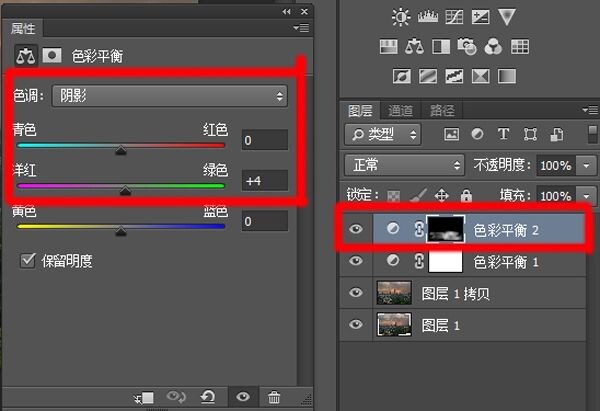Switch to the 路径 tab
600x411 pixels.
click(x=442, y=111)
